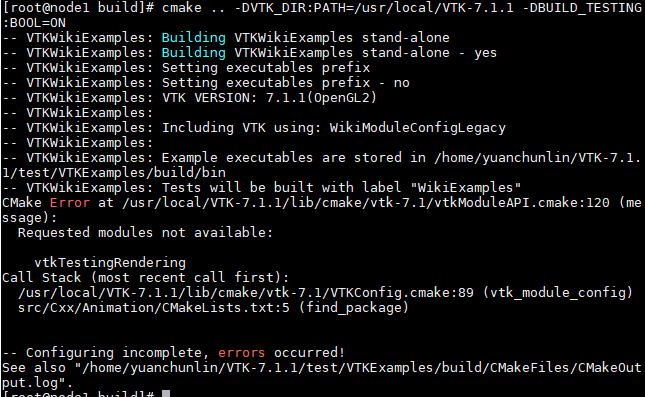
Task: Click the first cyan 'Building' word
Action: click(193, 38)
